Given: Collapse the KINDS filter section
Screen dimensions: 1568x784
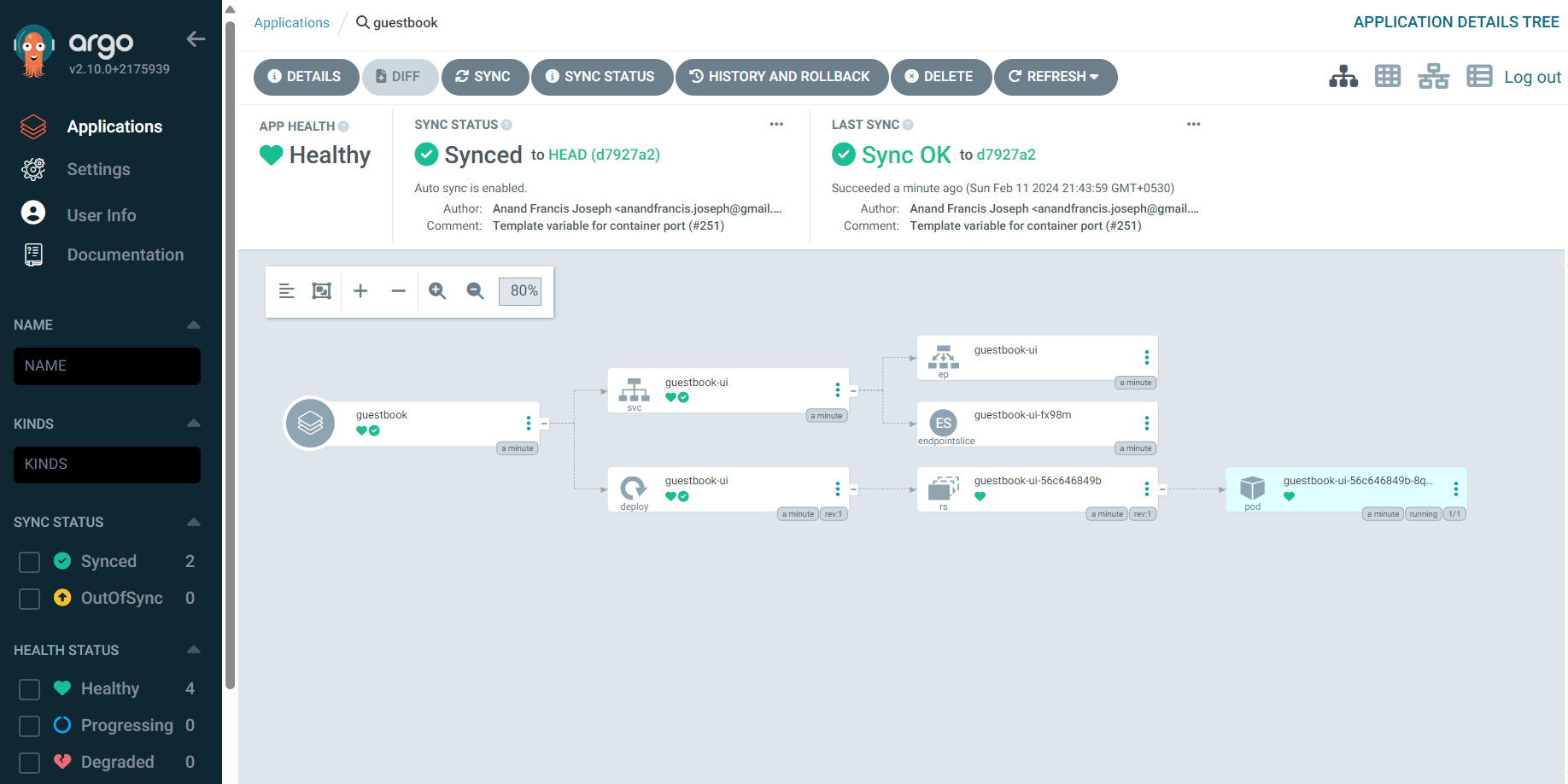Looking at the screenshot, I should 194,424.
